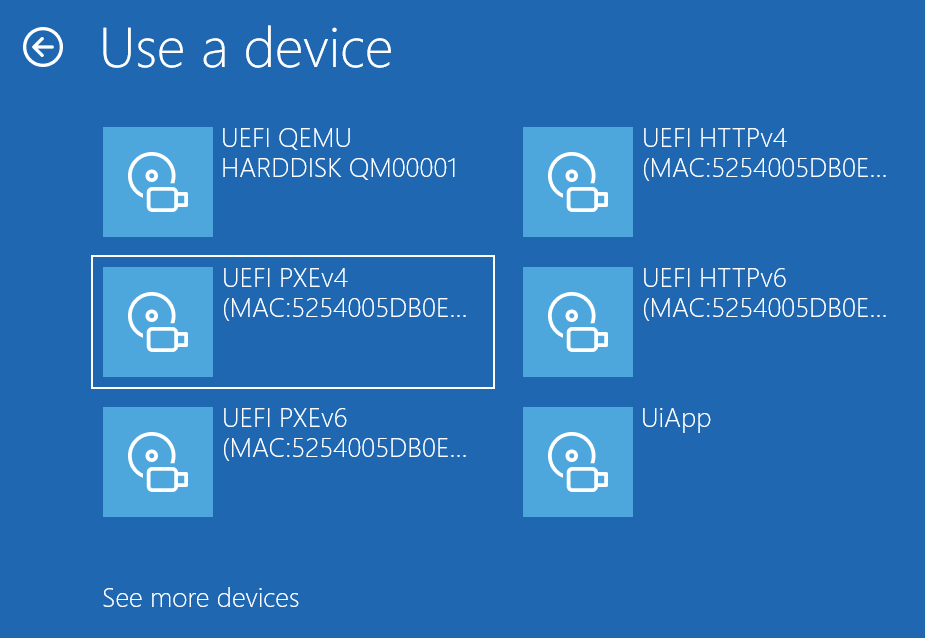Pick the UEFI HTTPv4 label text
925x638 pixels.
point(714,139)
